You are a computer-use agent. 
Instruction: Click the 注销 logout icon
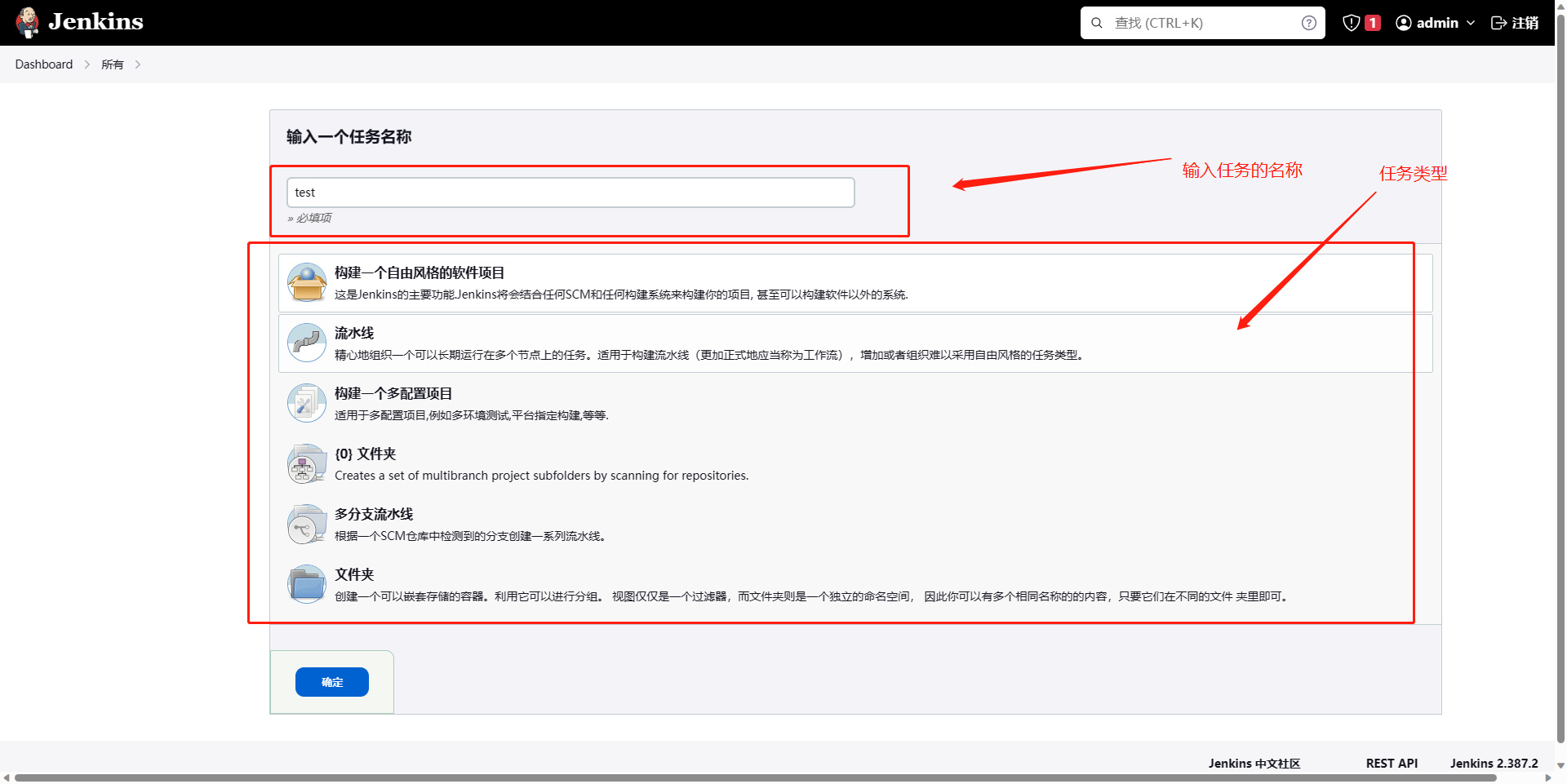[1498, 23]
